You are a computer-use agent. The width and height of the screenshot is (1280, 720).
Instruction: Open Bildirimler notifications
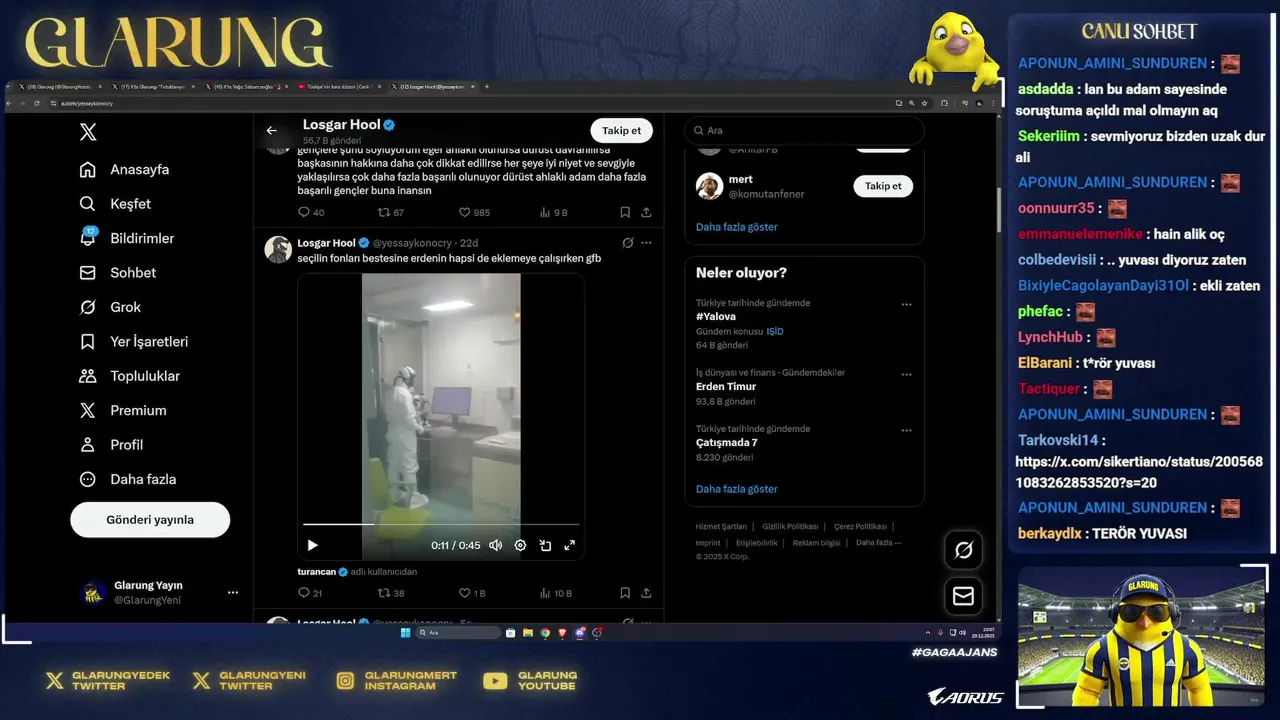(x=126, y=238)
